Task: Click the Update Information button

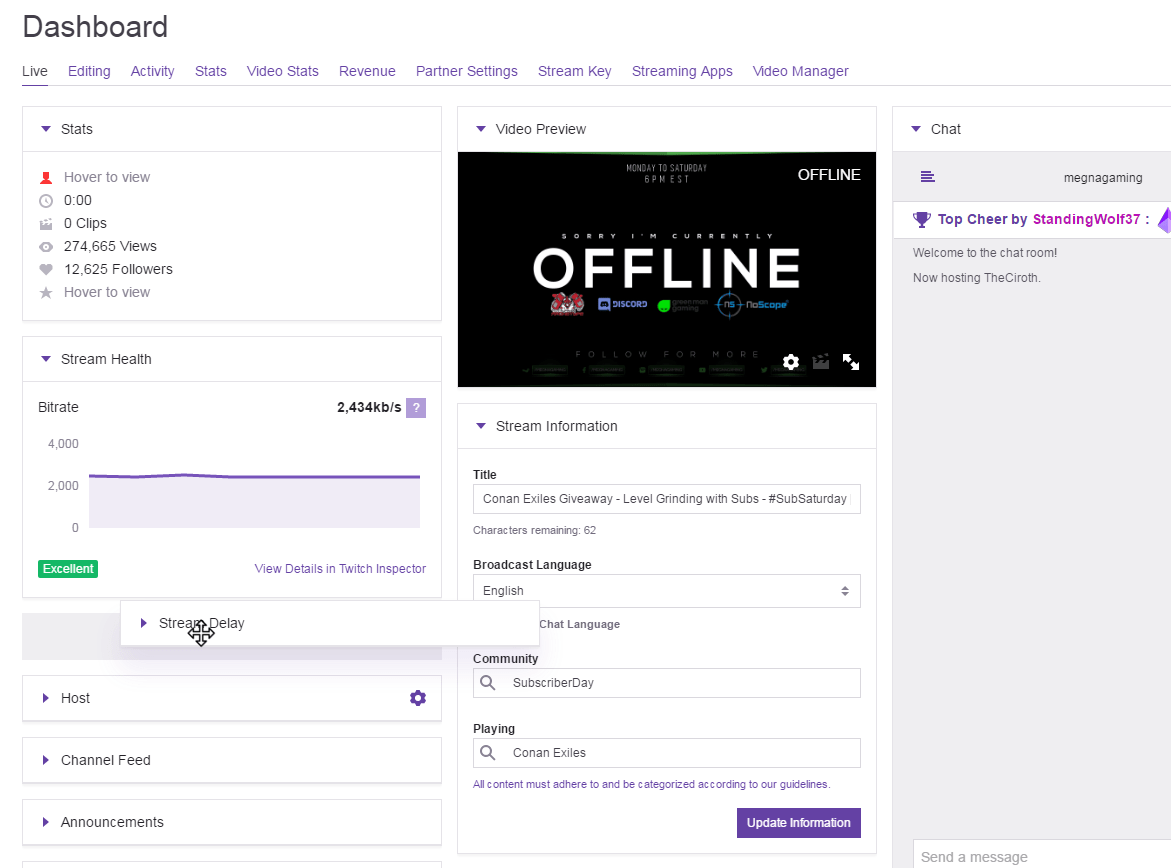Action: coord(798,822)
